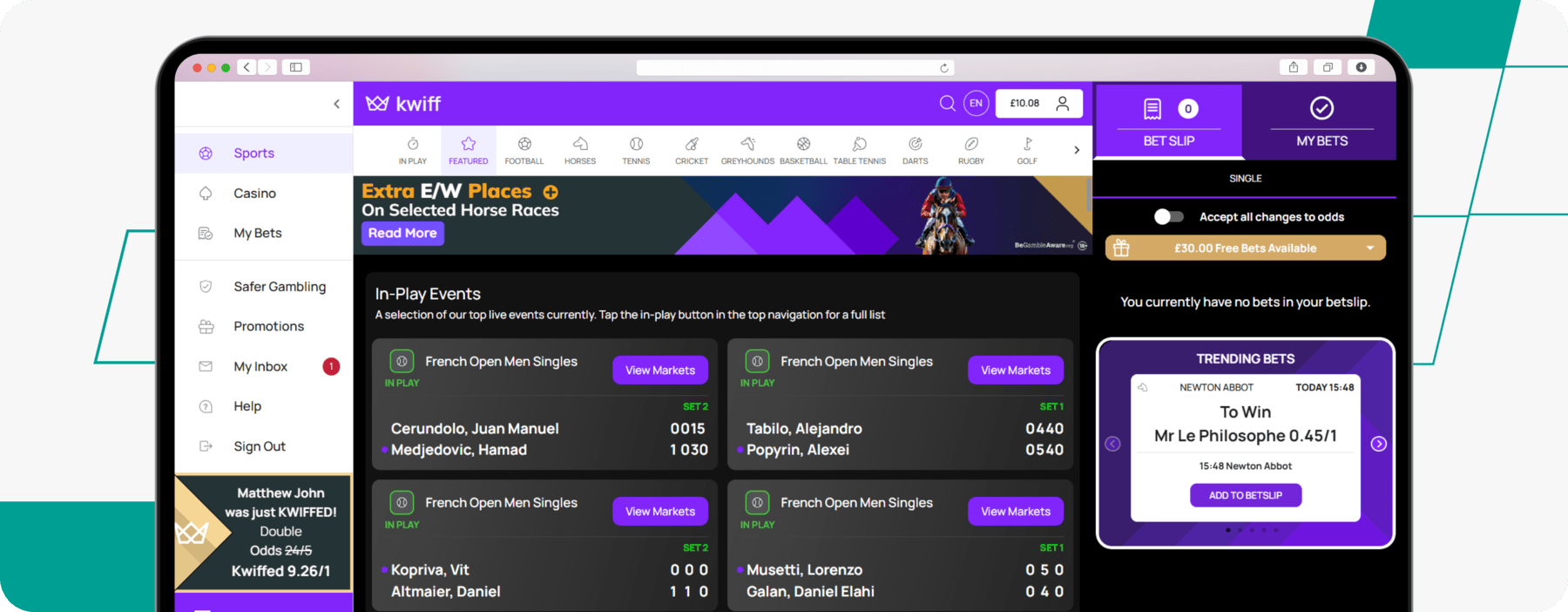This screenshot has width=1568, height=612.
Task: View Markets for Cerundolo vs Medjedovic
Action: [x=660, y=371]
